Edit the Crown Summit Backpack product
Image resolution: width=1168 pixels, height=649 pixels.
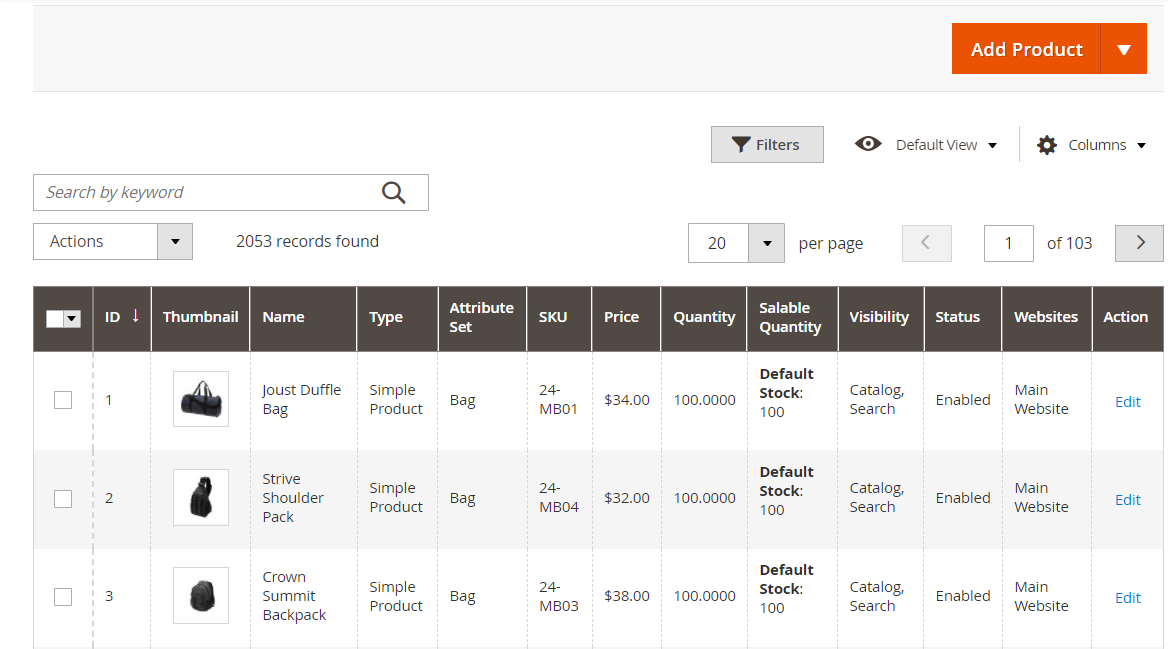click(x=1127, y=598)
